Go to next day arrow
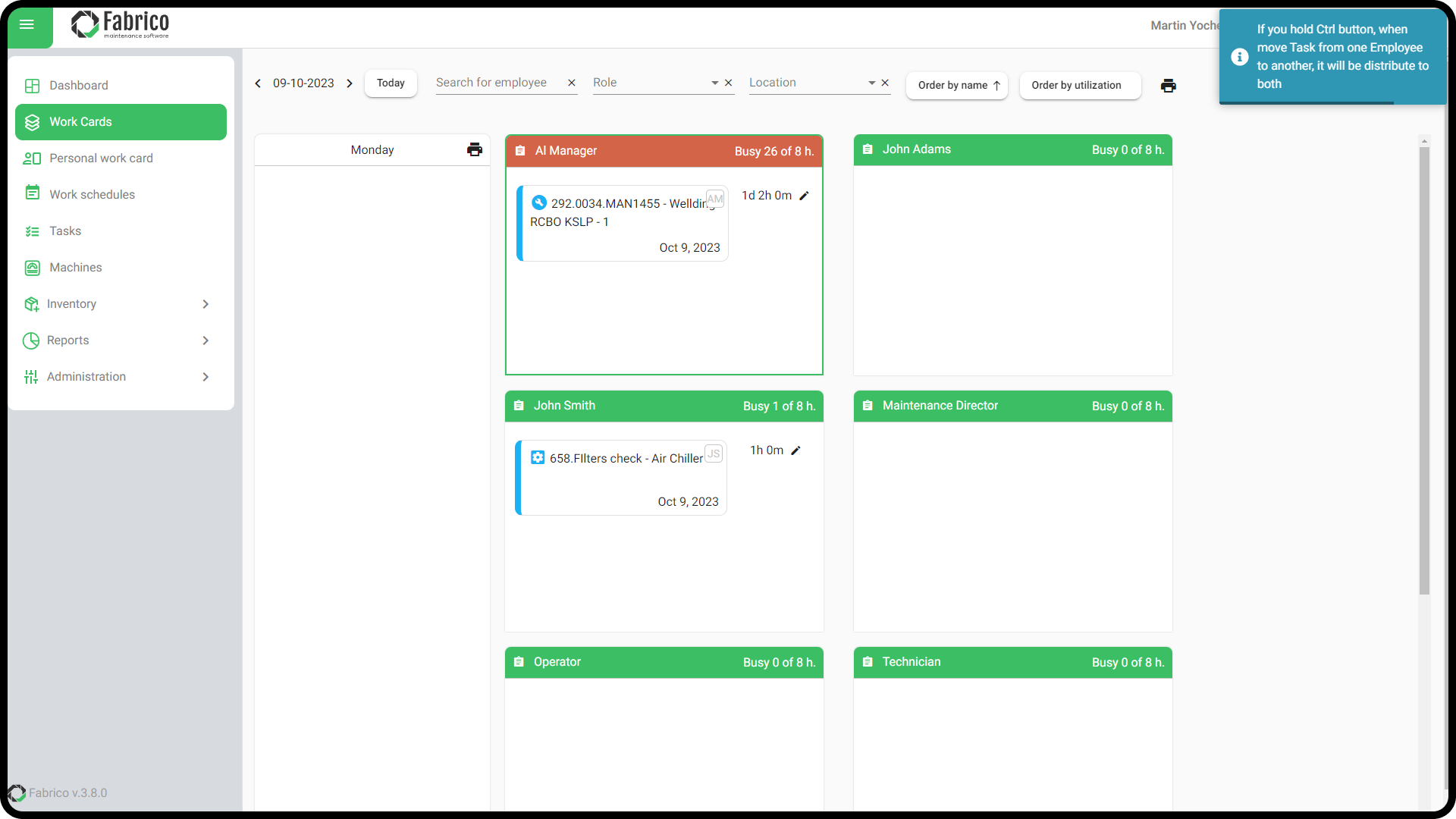 tap(350, 83)
